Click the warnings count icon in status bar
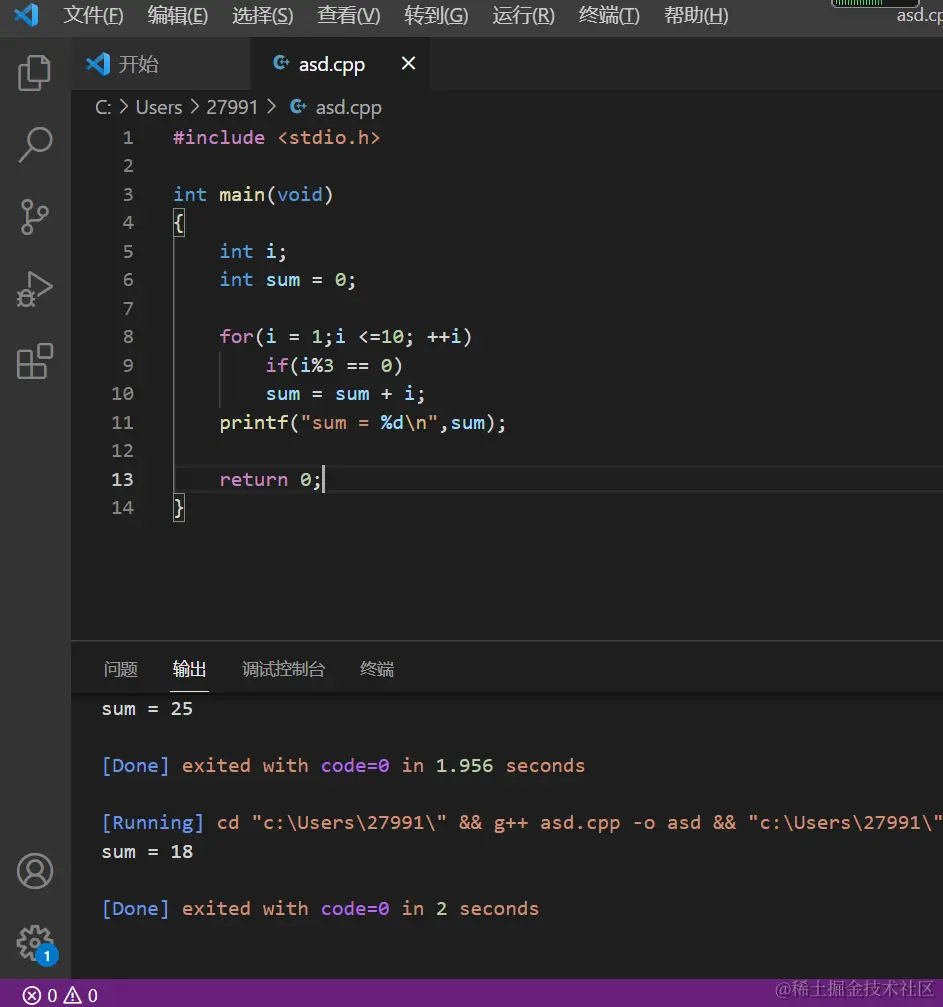 (72, 995)
